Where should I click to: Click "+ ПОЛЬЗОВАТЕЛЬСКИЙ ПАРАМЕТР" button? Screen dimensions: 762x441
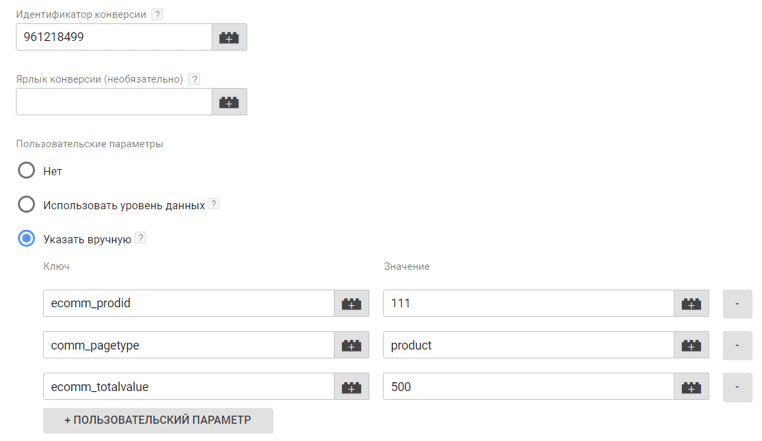coord(158,420)
